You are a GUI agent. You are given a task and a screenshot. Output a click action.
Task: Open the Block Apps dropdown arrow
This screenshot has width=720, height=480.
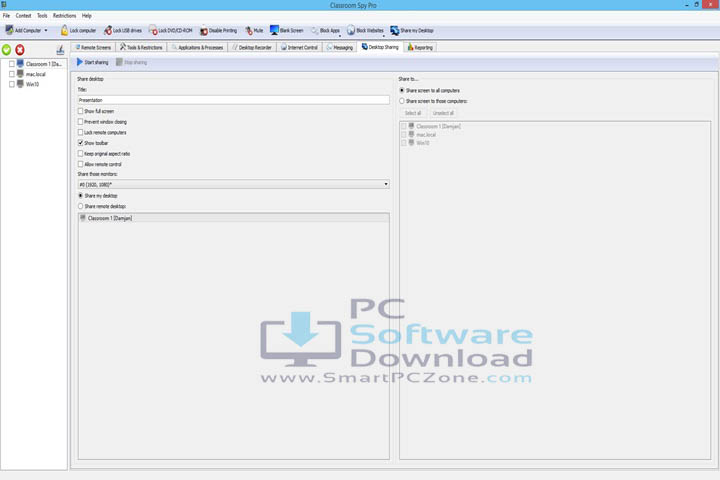[340, 35]
